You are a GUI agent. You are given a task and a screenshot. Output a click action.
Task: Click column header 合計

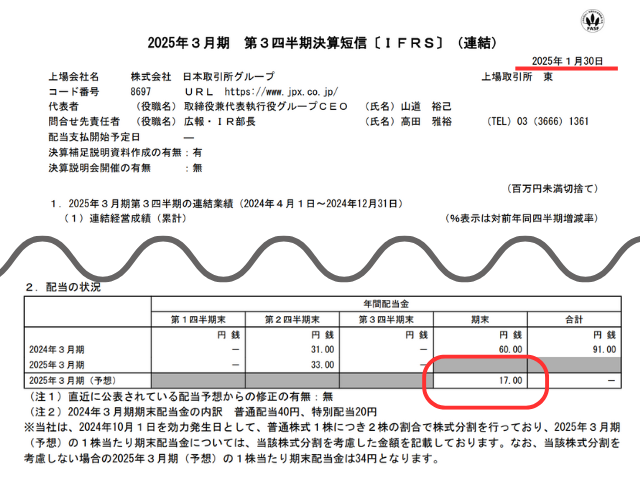[x=574, y=320]
